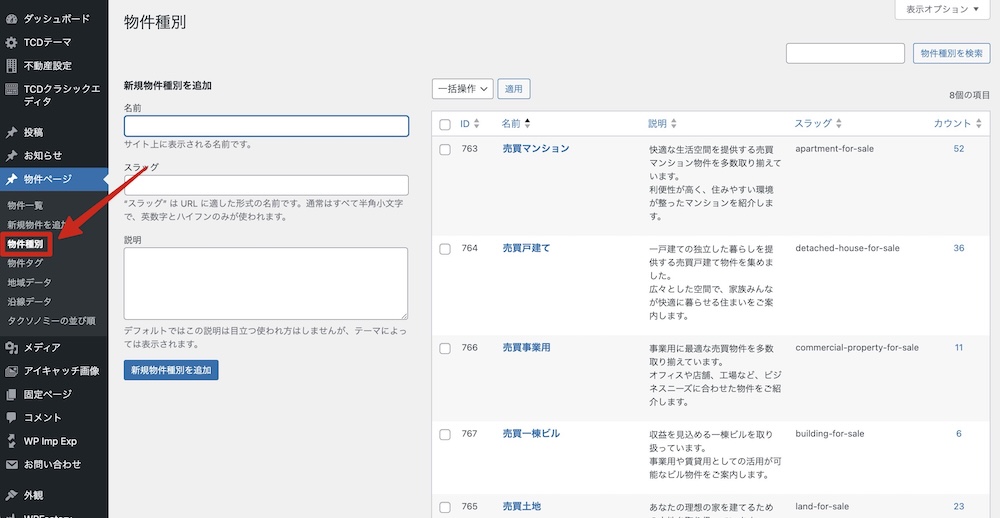Image resolution: width=1000 pixels, height=518 pixels.
Task: Sort by ID column arrows
Action: click(476, 124)
